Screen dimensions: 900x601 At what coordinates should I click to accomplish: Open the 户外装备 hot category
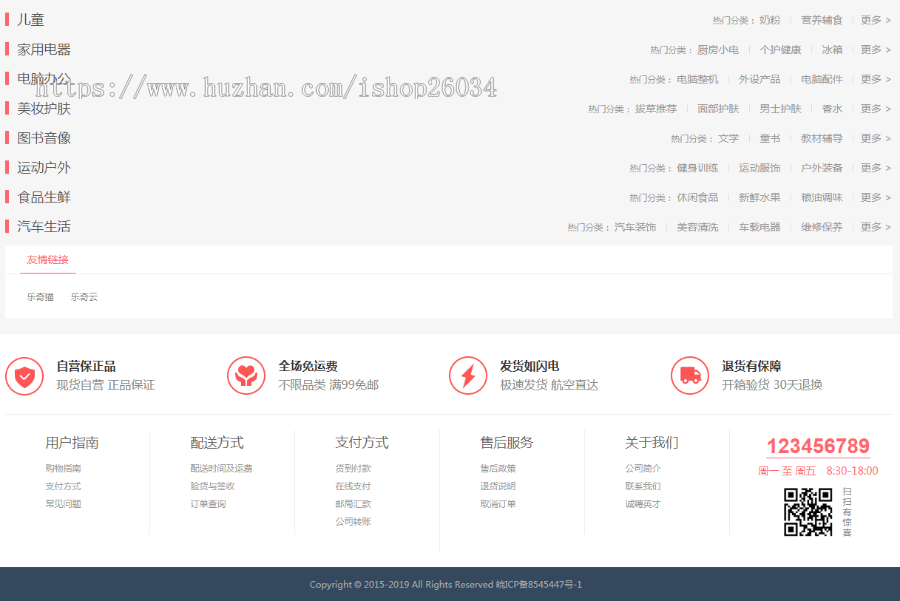822,168
